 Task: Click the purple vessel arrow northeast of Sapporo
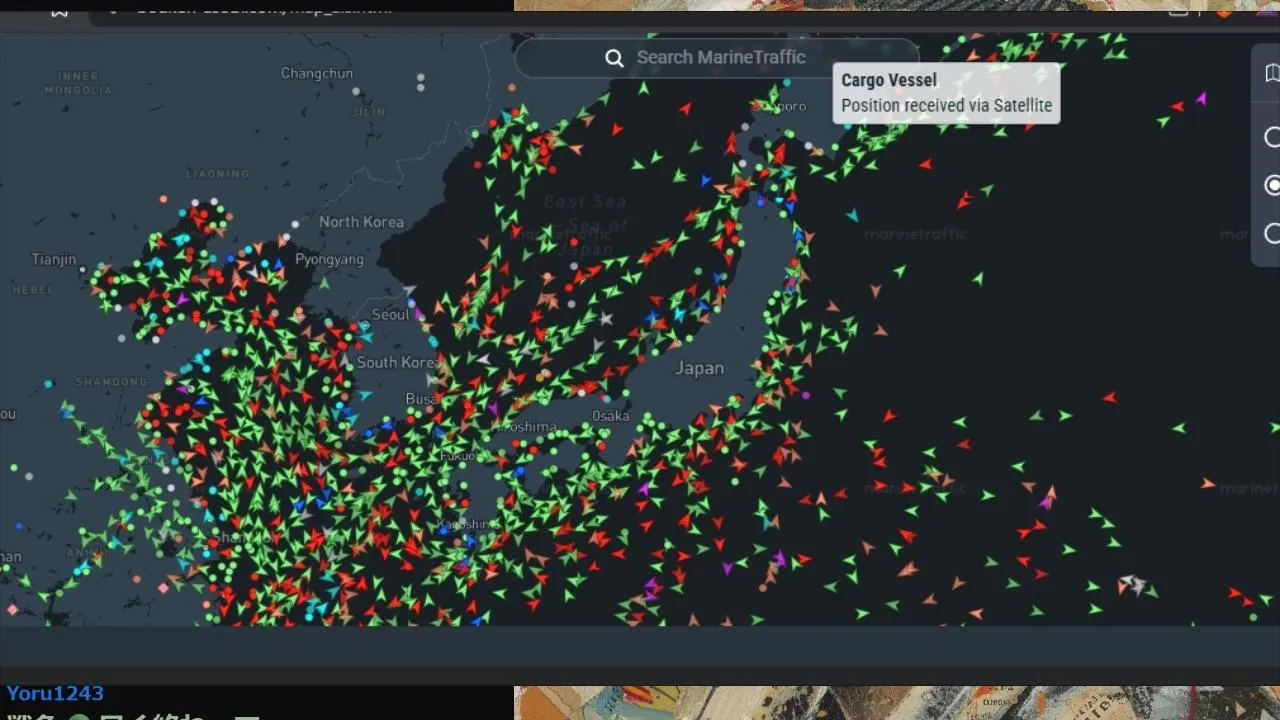(x=1201, y=98)
